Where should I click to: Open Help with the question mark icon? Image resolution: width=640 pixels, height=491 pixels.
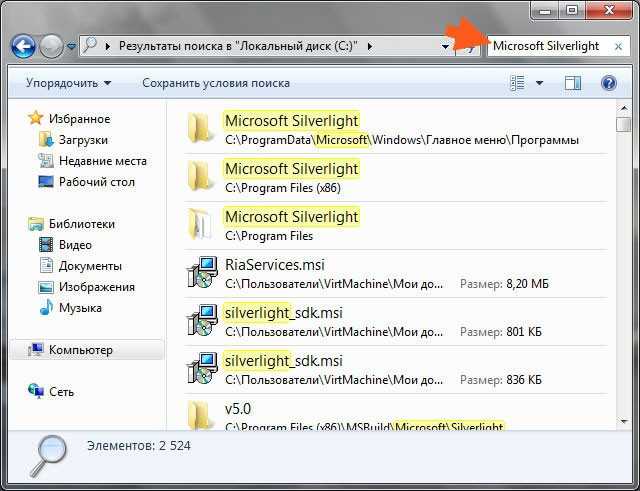click(609, 83)
